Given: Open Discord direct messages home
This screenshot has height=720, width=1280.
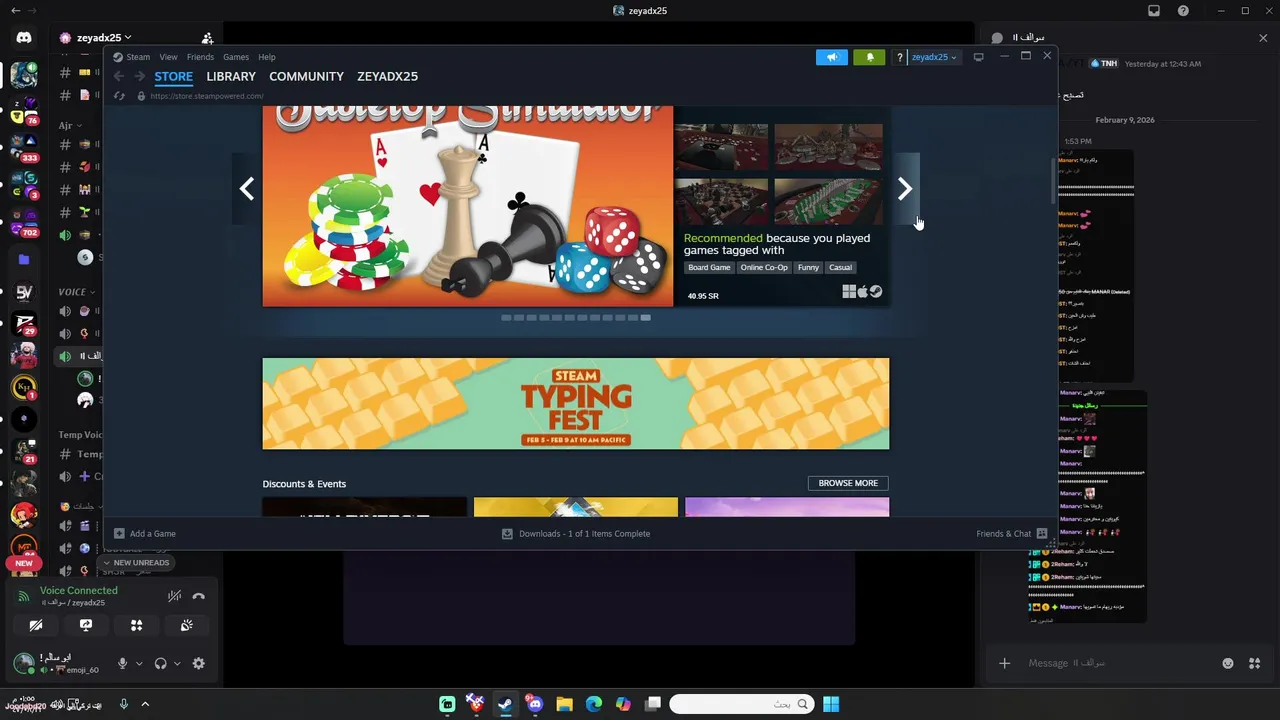Looking at the screenshot, I should pyautogui.click(x=24, y=37).
